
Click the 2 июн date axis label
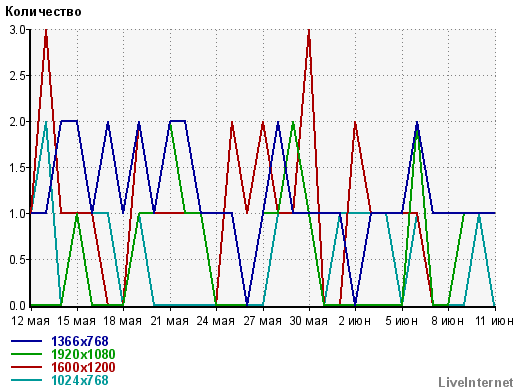pos(355,321)
